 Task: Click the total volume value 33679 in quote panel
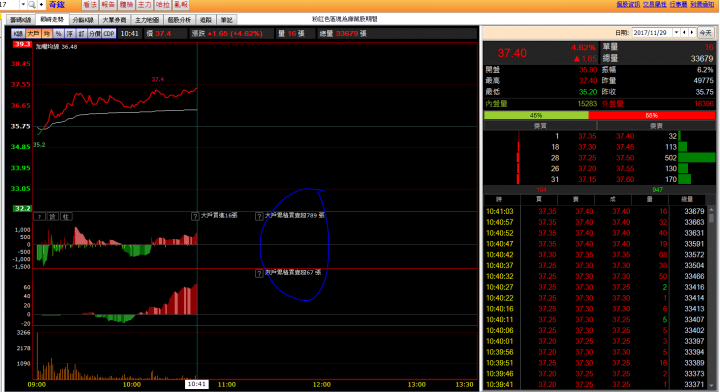(702, 59)
